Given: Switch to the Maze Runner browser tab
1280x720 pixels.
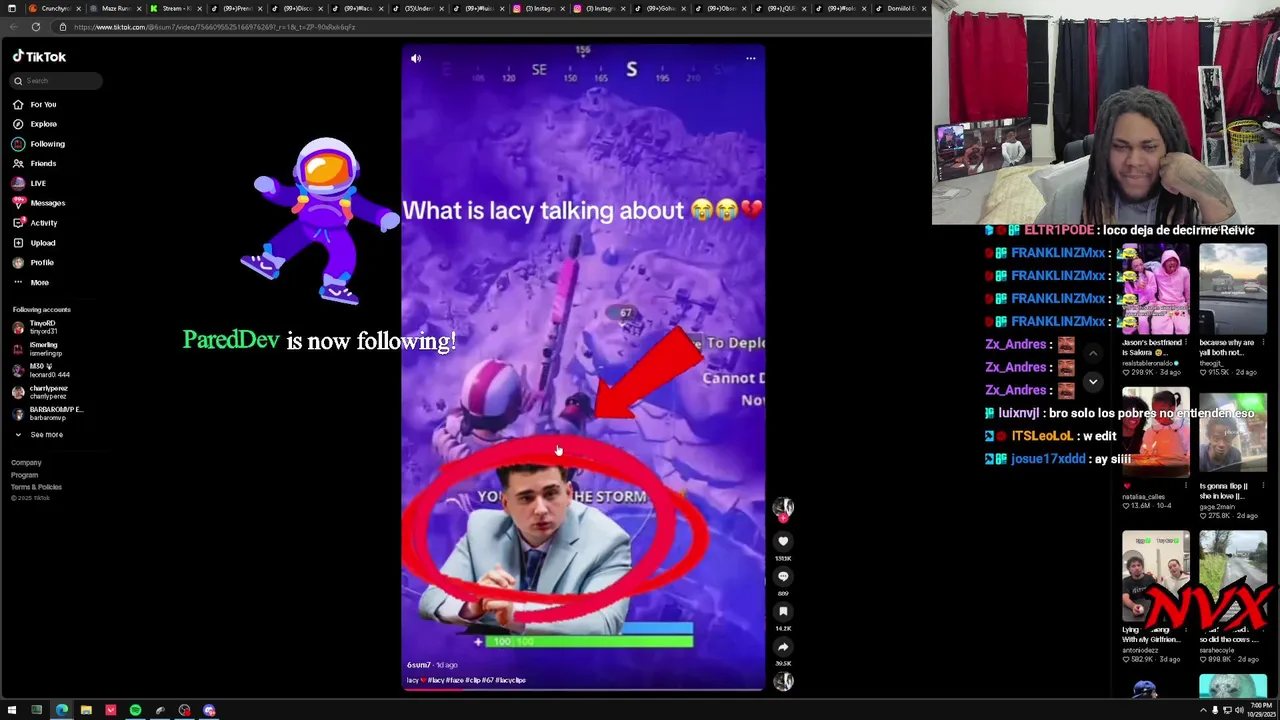Looking at the screenshot, I should coord(115,8).
